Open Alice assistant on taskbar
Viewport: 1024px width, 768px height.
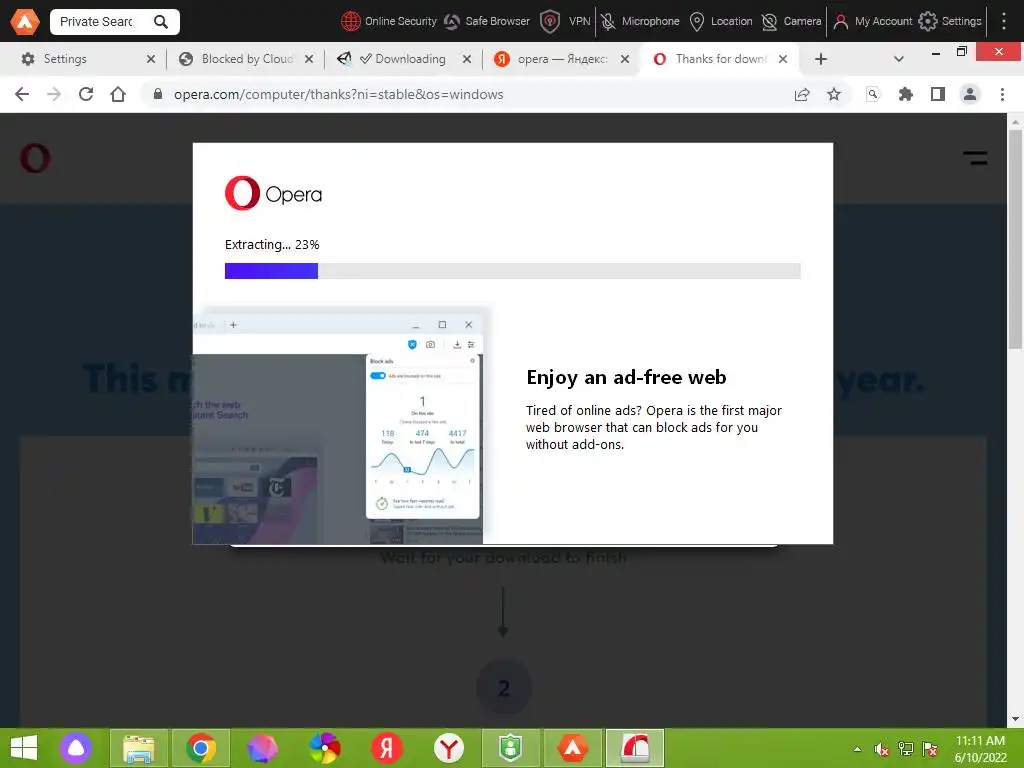76,748
